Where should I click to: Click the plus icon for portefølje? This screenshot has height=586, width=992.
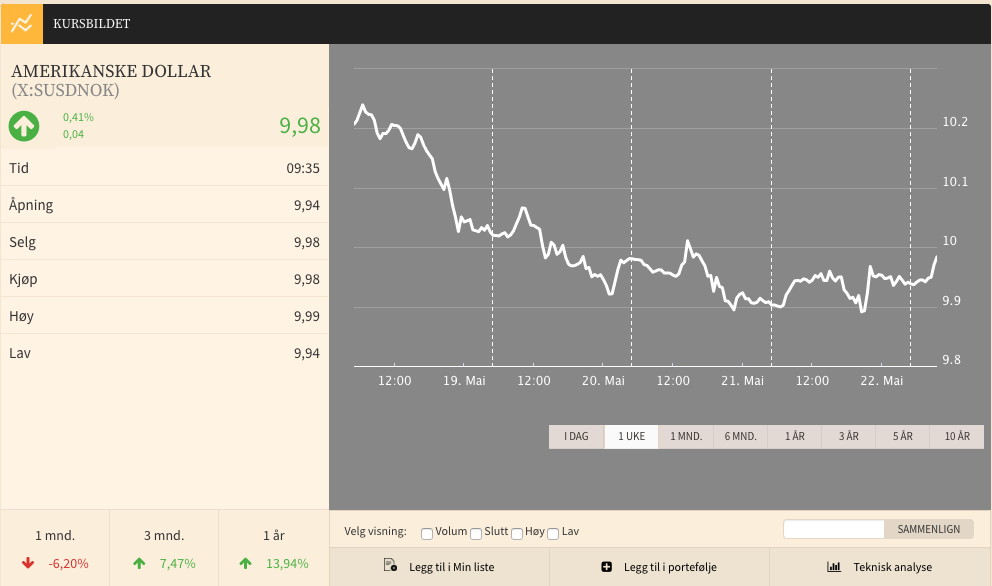[x=606, y=566]
